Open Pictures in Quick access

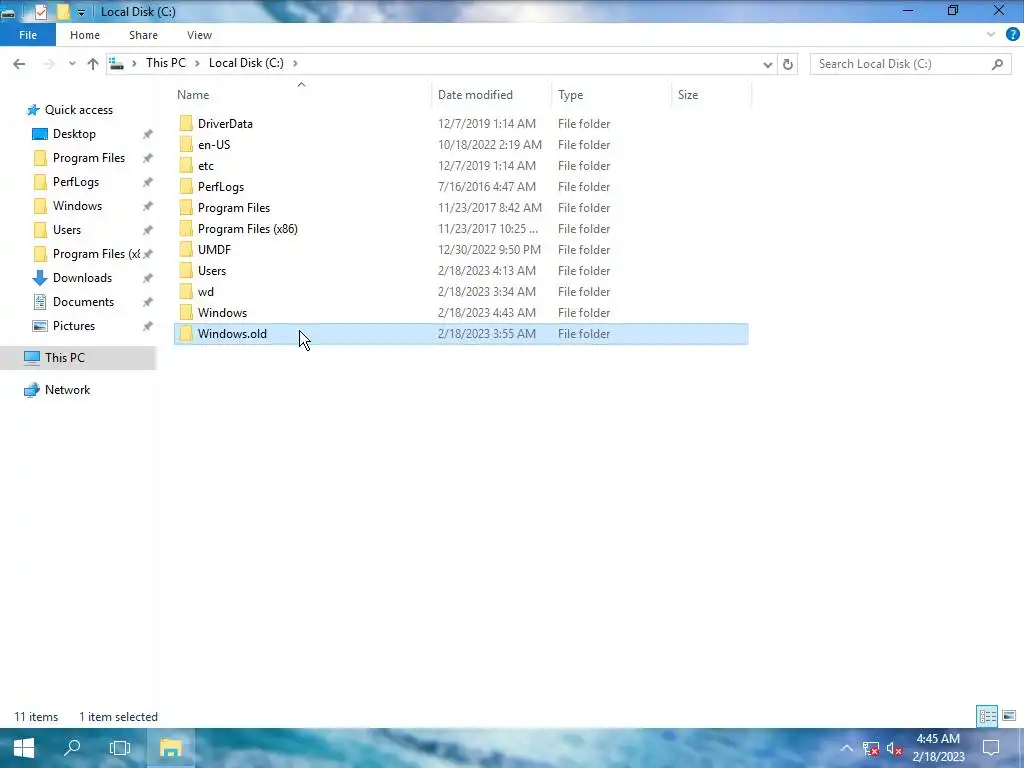(x=74, y=326)
